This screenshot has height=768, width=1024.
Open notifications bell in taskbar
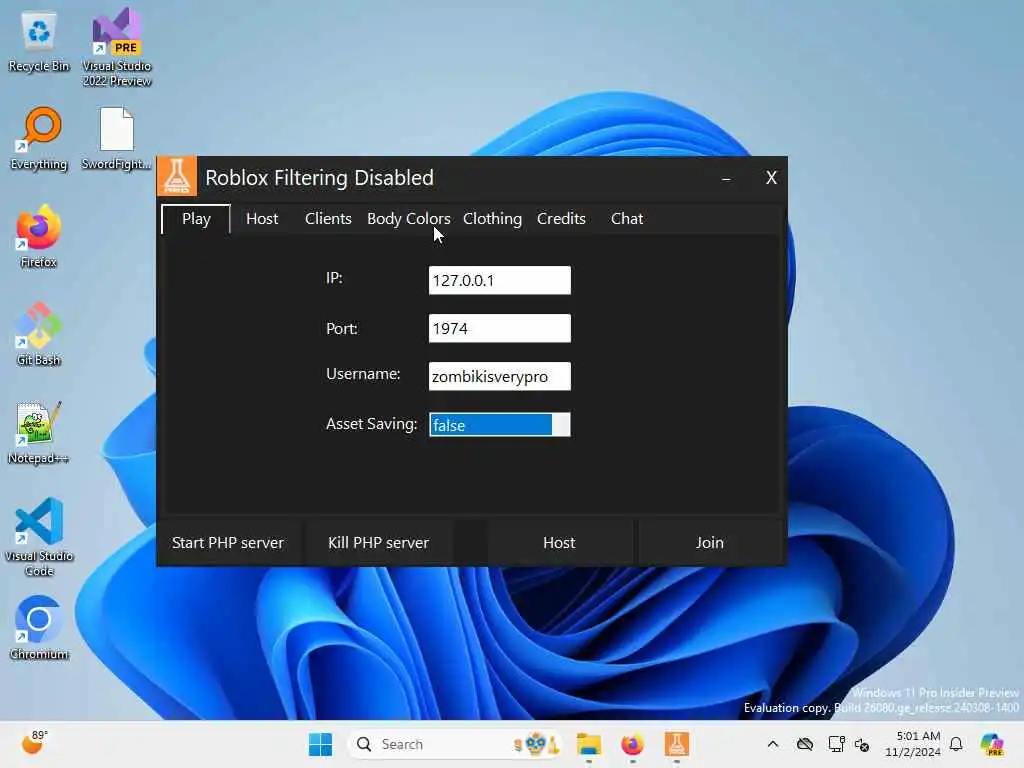956,744
